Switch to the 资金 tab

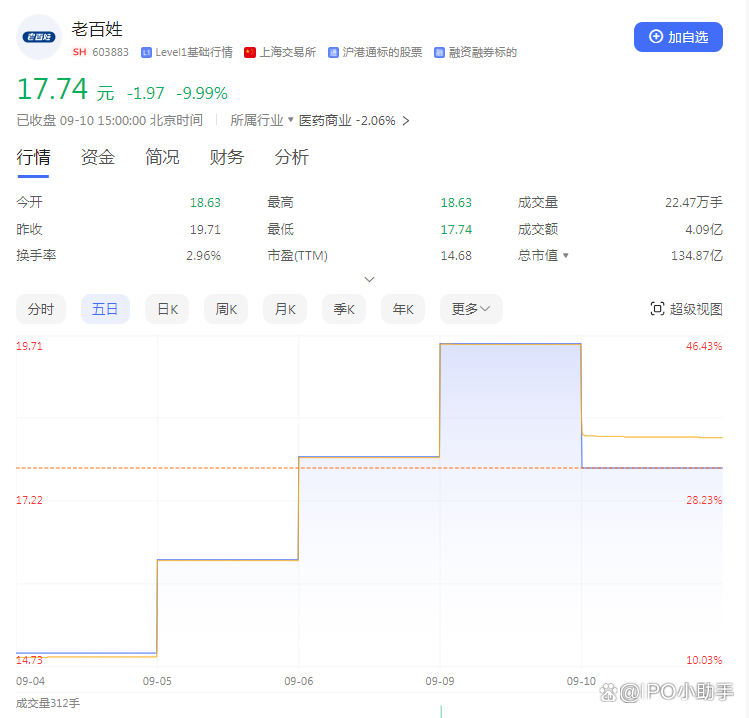coord(98,157)
